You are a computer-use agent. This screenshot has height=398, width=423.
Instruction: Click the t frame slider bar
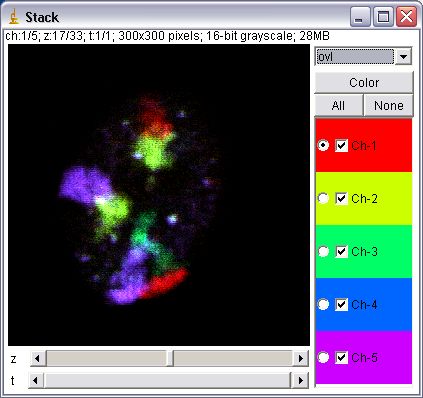(168, 380)
